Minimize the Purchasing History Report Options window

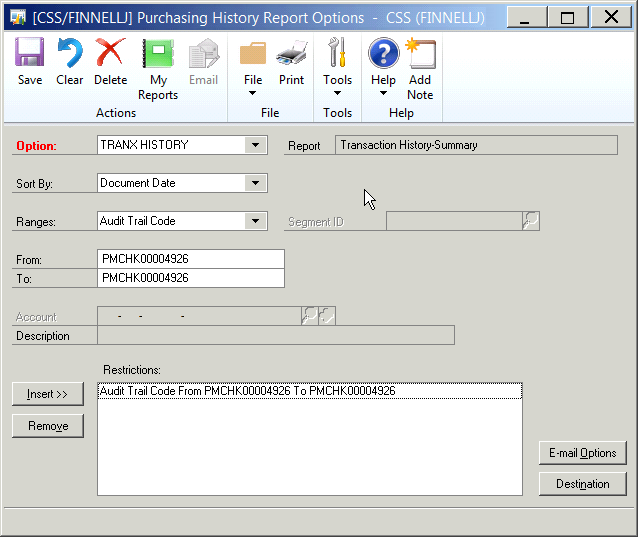[527, 17]
